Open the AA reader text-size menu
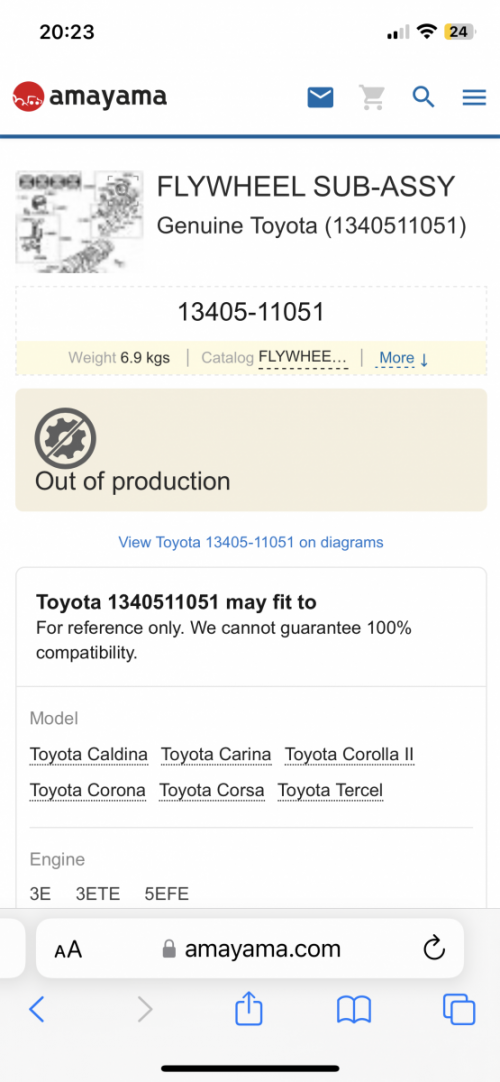 coord(68,950)
